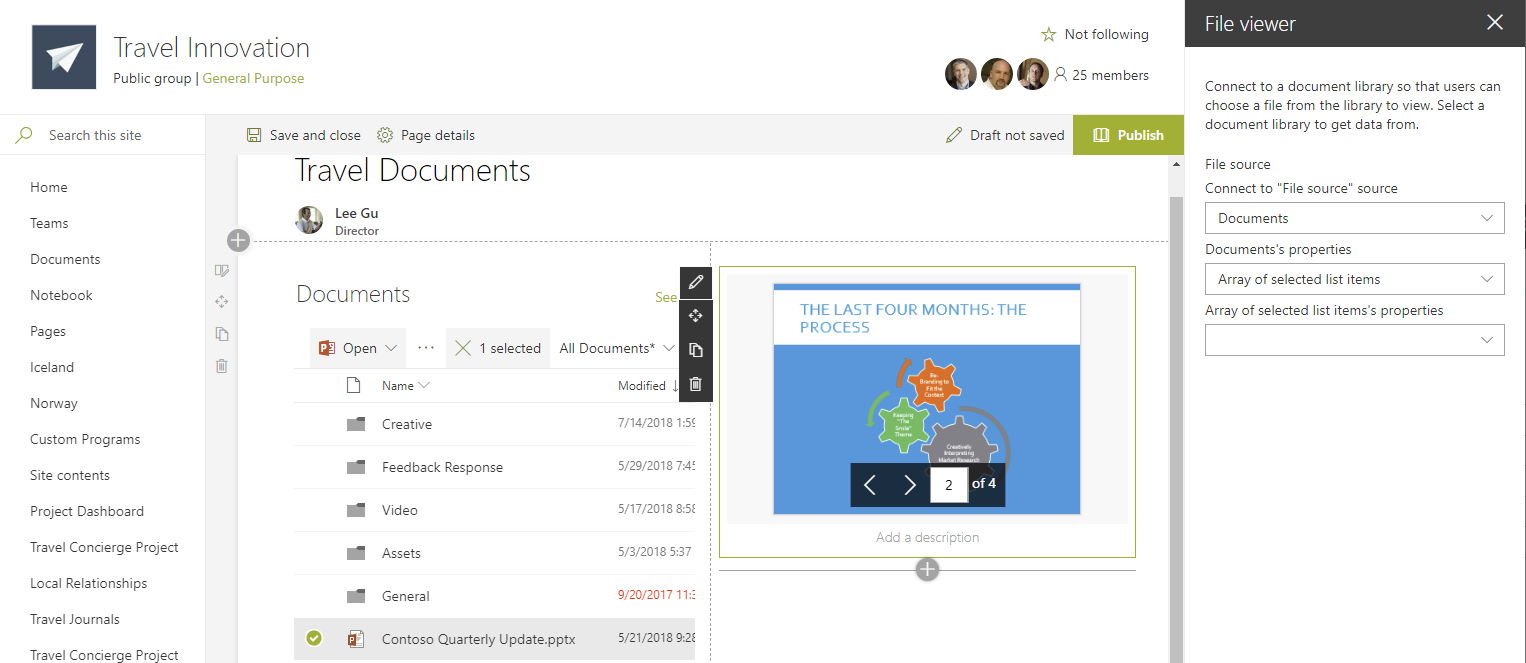The height and width of the screenshot is (663, 1526).
Task: Select the edit section icon on far left
Action: [221, 270]
